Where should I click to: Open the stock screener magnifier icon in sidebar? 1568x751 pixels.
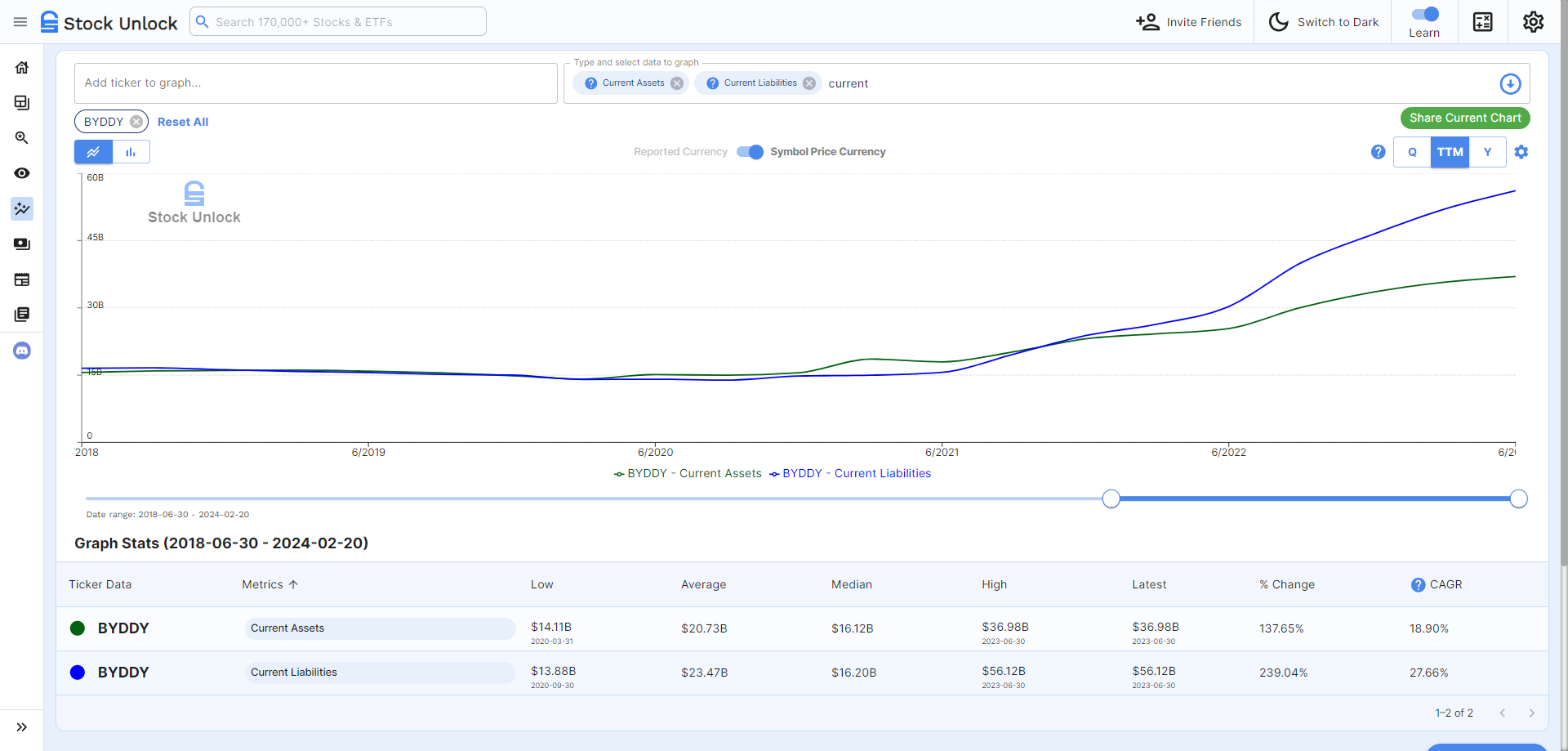[22, 138]
